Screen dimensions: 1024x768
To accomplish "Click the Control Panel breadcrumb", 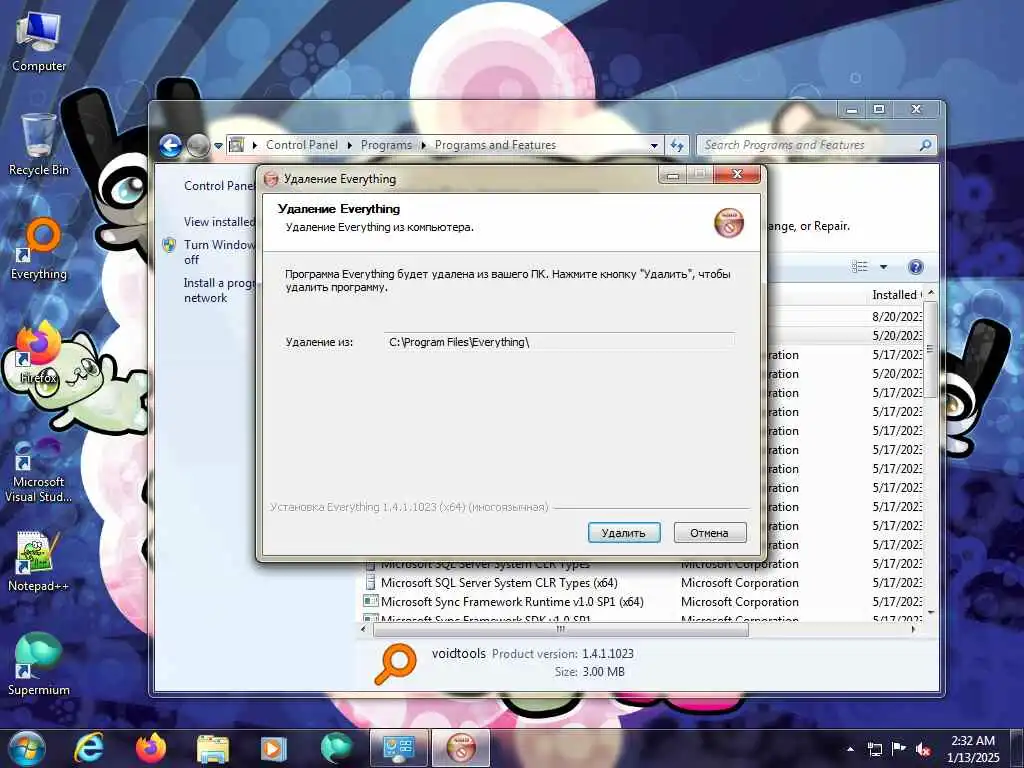I will point(302,145).
